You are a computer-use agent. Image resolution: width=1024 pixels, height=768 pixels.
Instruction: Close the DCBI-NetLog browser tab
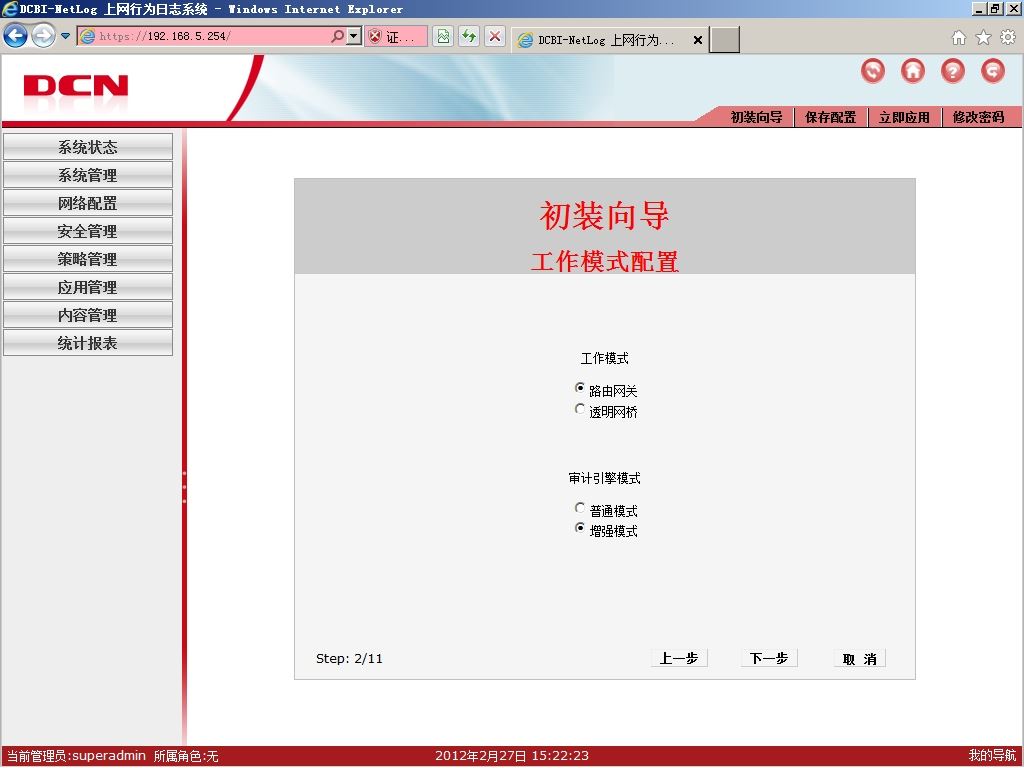[x=697, y=40]
